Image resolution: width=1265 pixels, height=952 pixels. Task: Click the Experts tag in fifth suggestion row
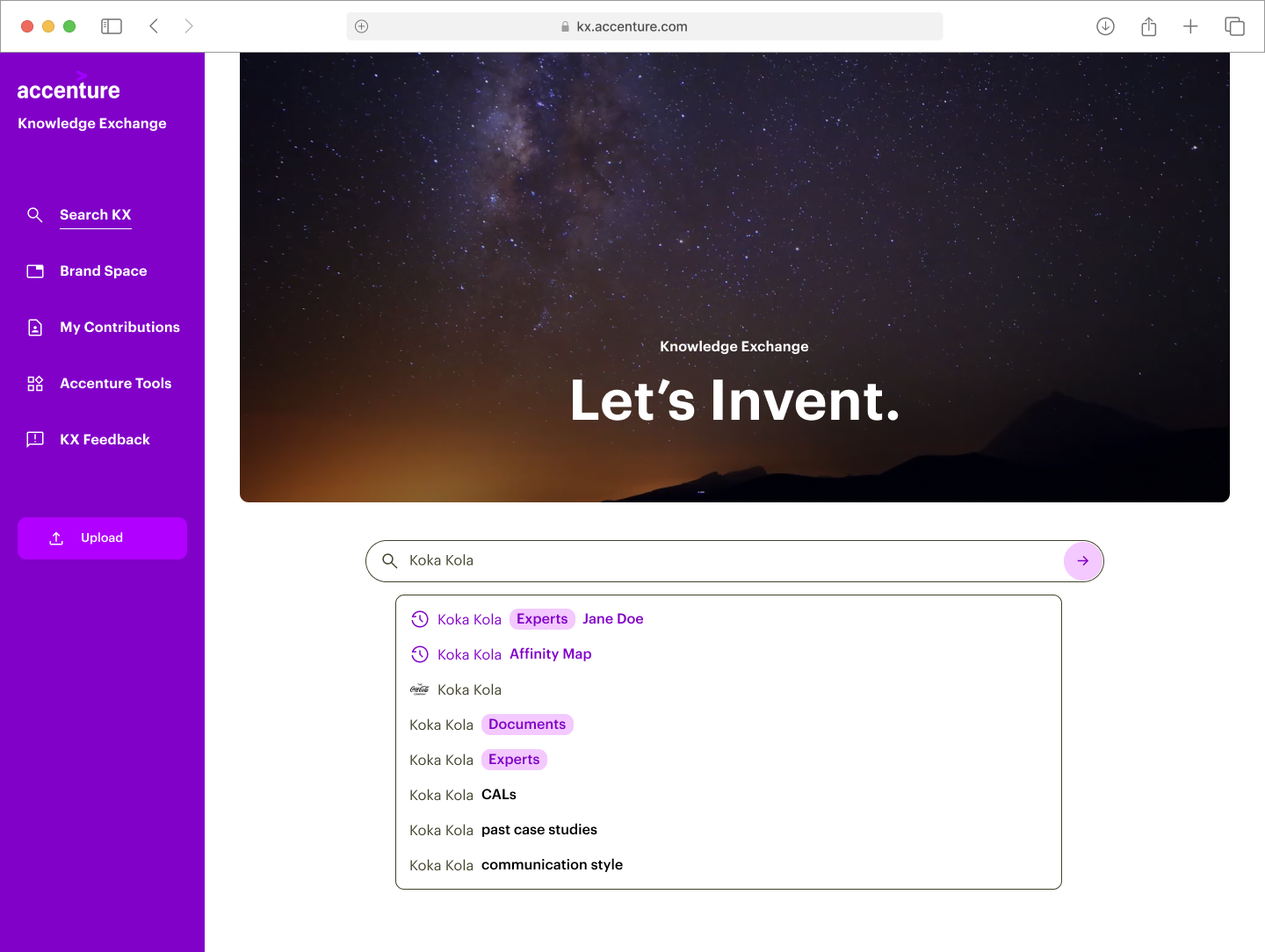tap(514, 760)
